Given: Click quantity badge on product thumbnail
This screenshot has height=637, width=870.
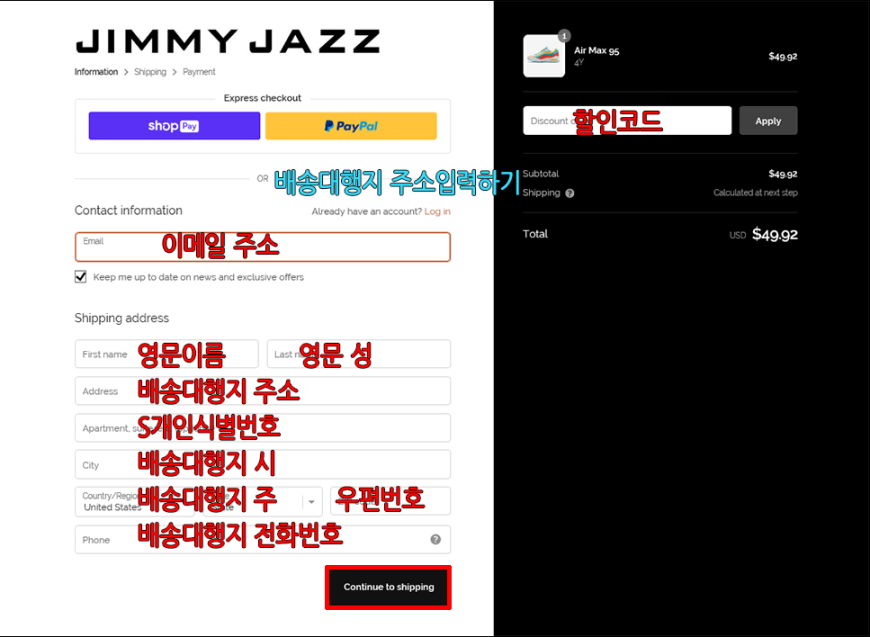Looking at the screenshot, I should [564, 36].
